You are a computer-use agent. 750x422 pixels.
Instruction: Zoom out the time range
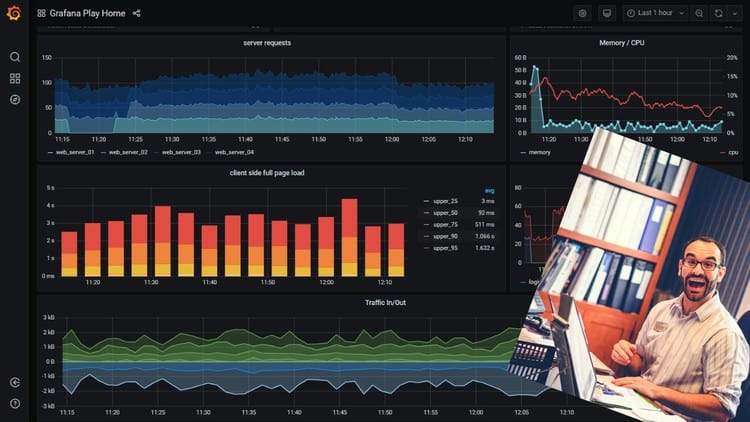point(699,14)
